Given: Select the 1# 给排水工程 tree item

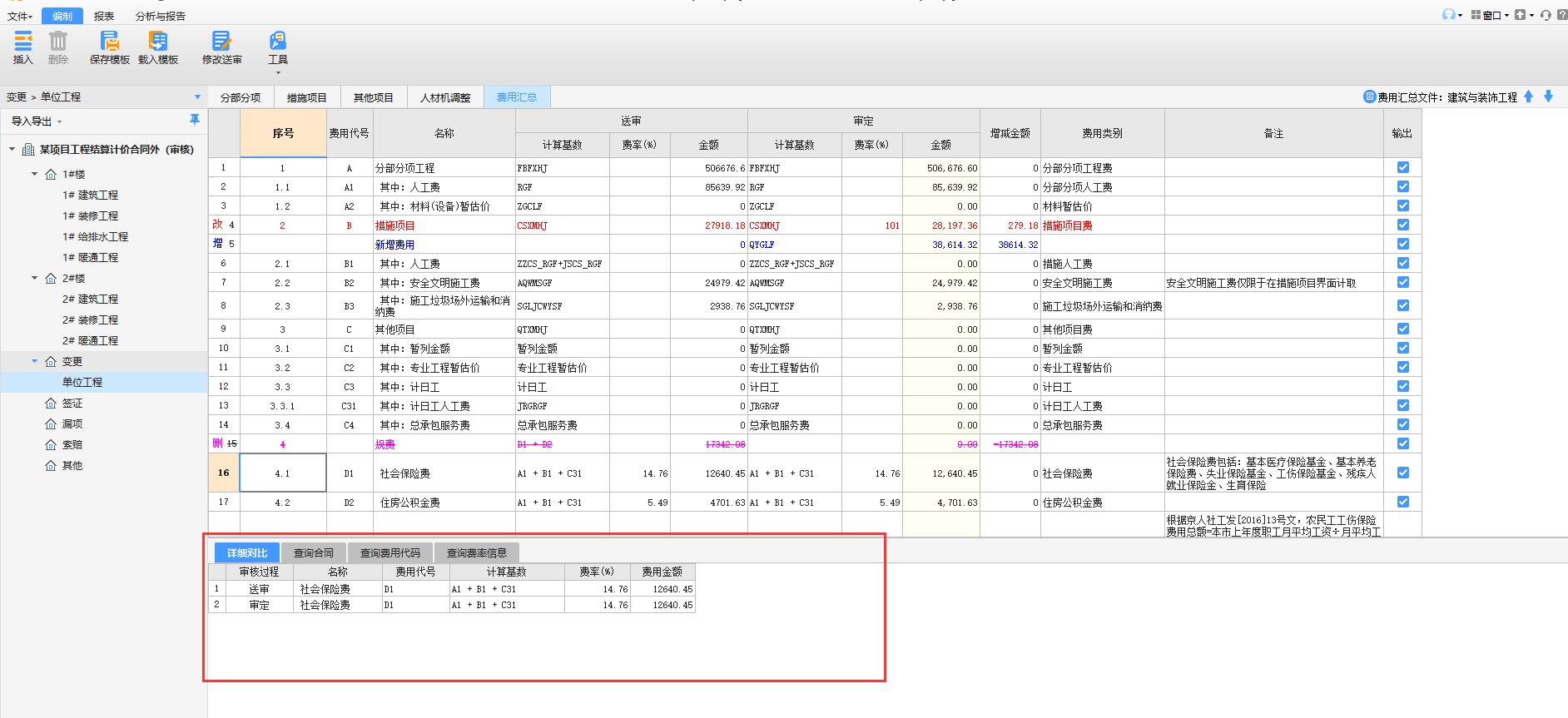Looking at the screenshot, I should pyautogui.click(x=95, y=236).
